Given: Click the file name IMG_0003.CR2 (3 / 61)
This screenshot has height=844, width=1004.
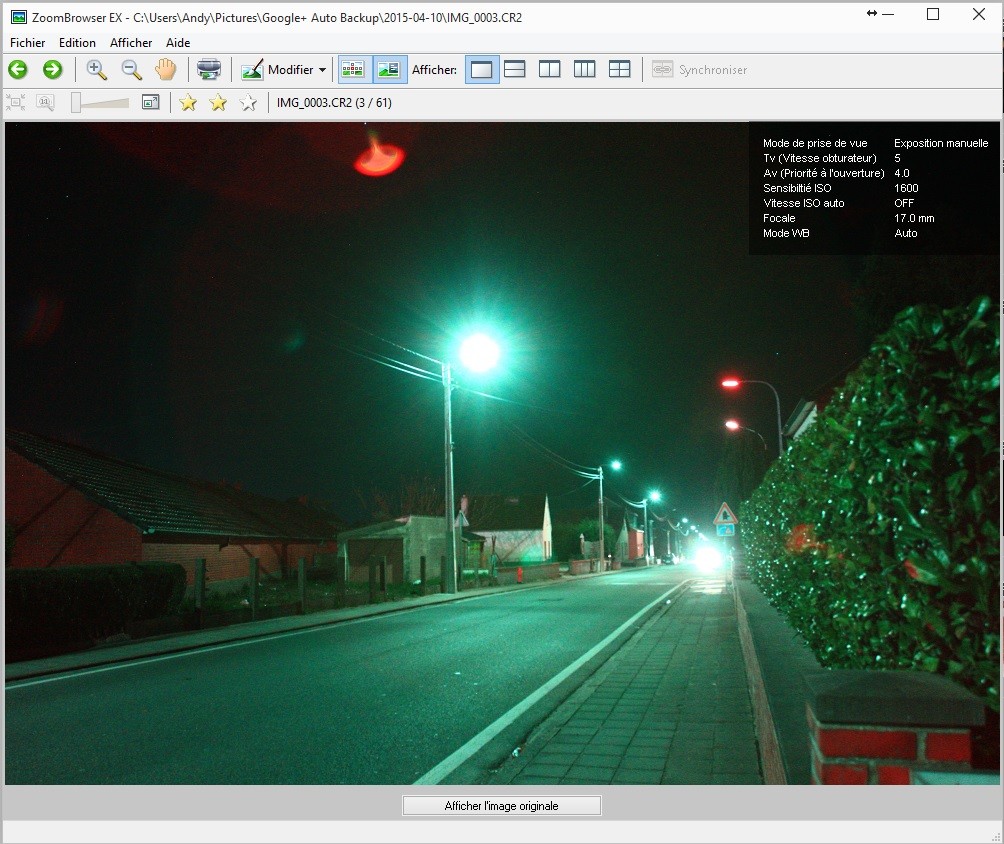Looking at the screenshot, I should coord(334,102).
